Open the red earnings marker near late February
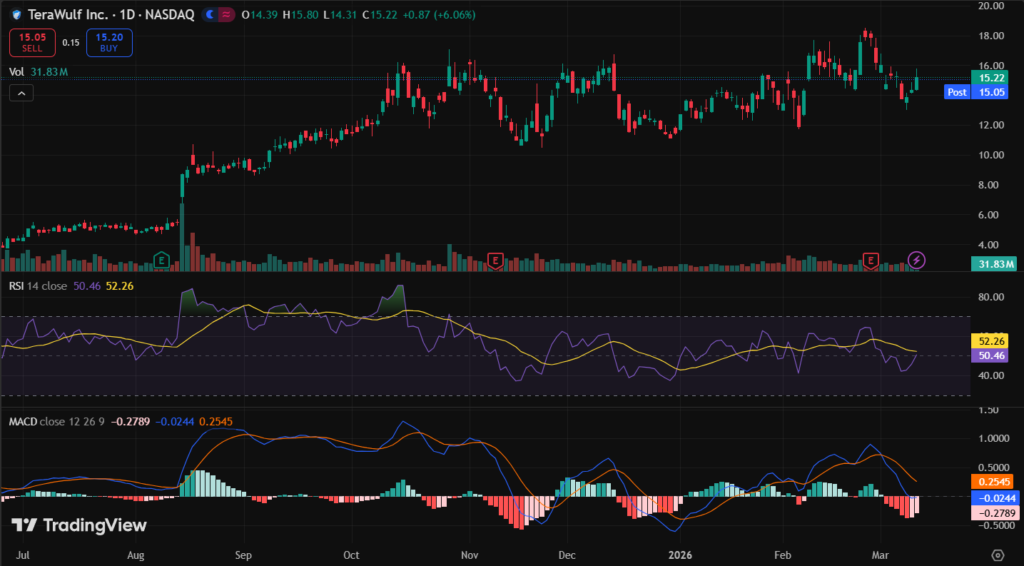This screenshot has width=1024, height=566. click(872, 260)
